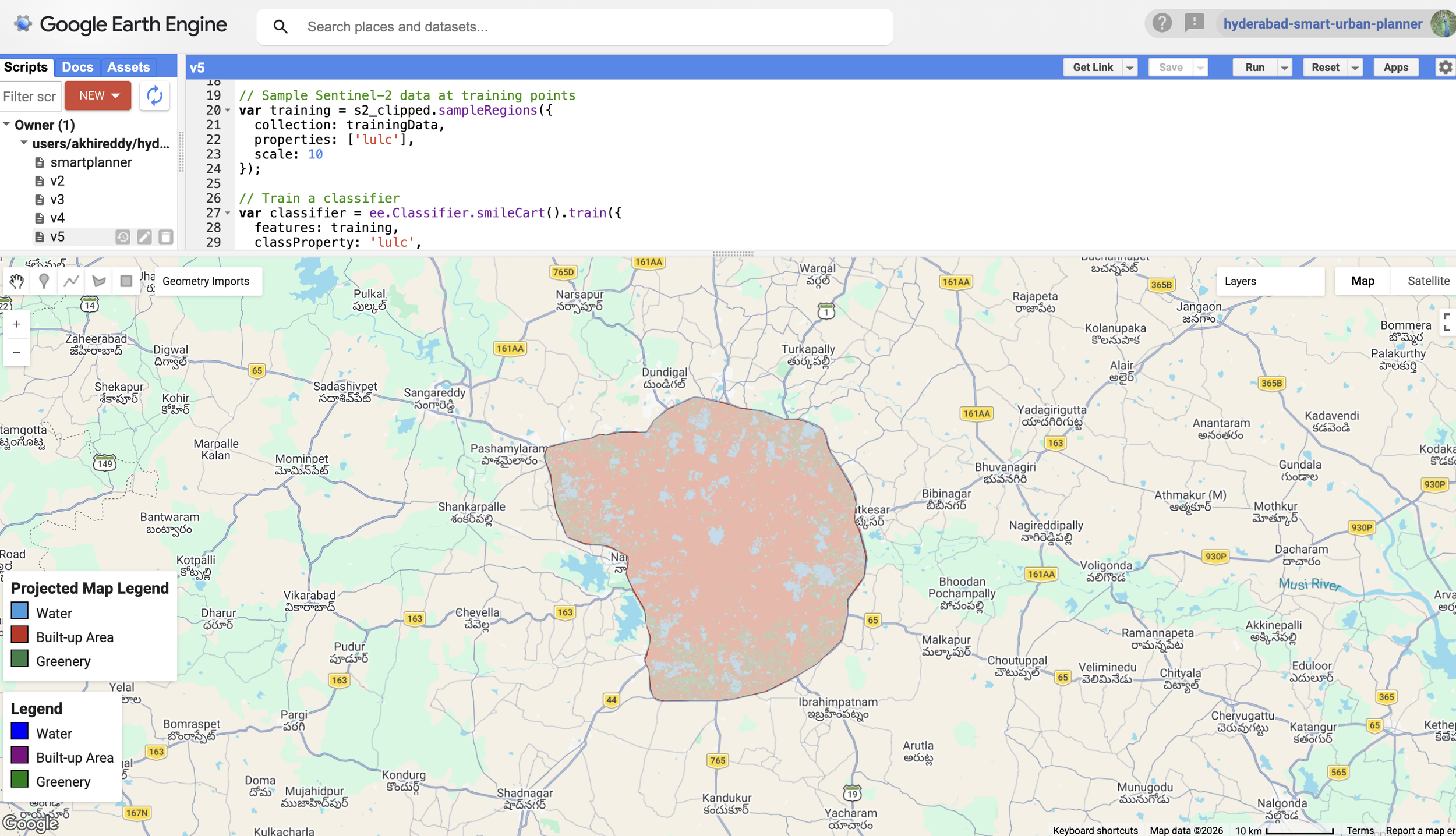
Task: Click the search magnifier icon
Action: (280, 27)
